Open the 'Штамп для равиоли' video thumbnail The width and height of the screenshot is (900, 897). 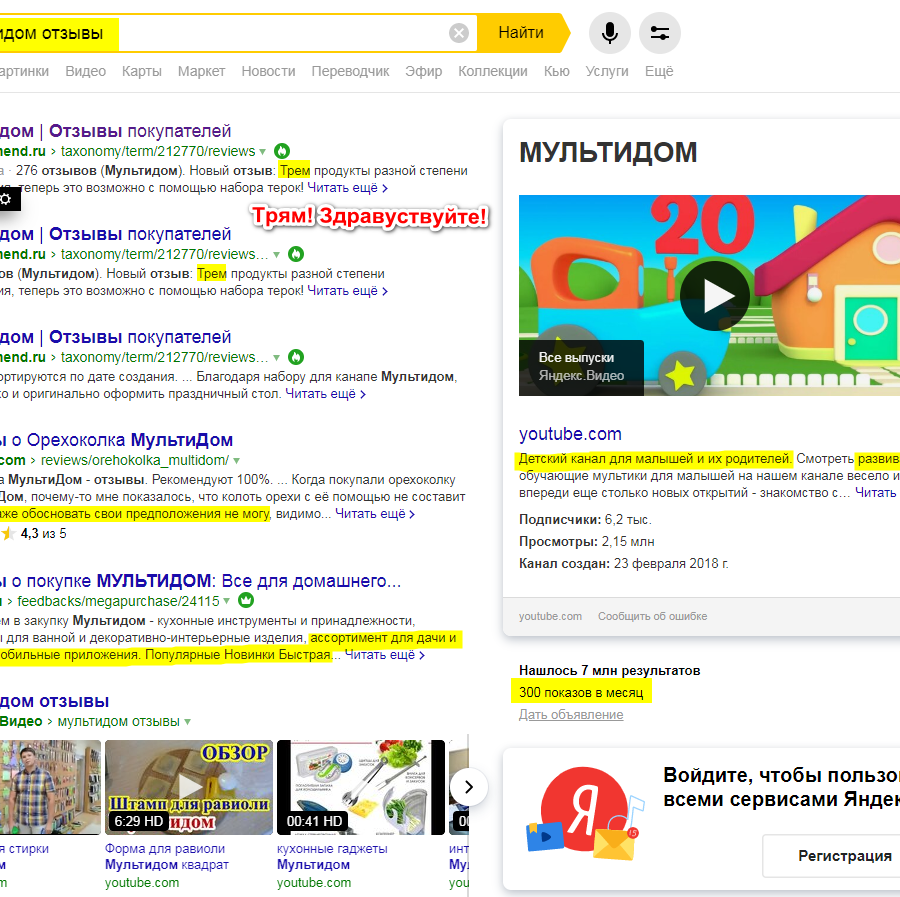[187, 787]
